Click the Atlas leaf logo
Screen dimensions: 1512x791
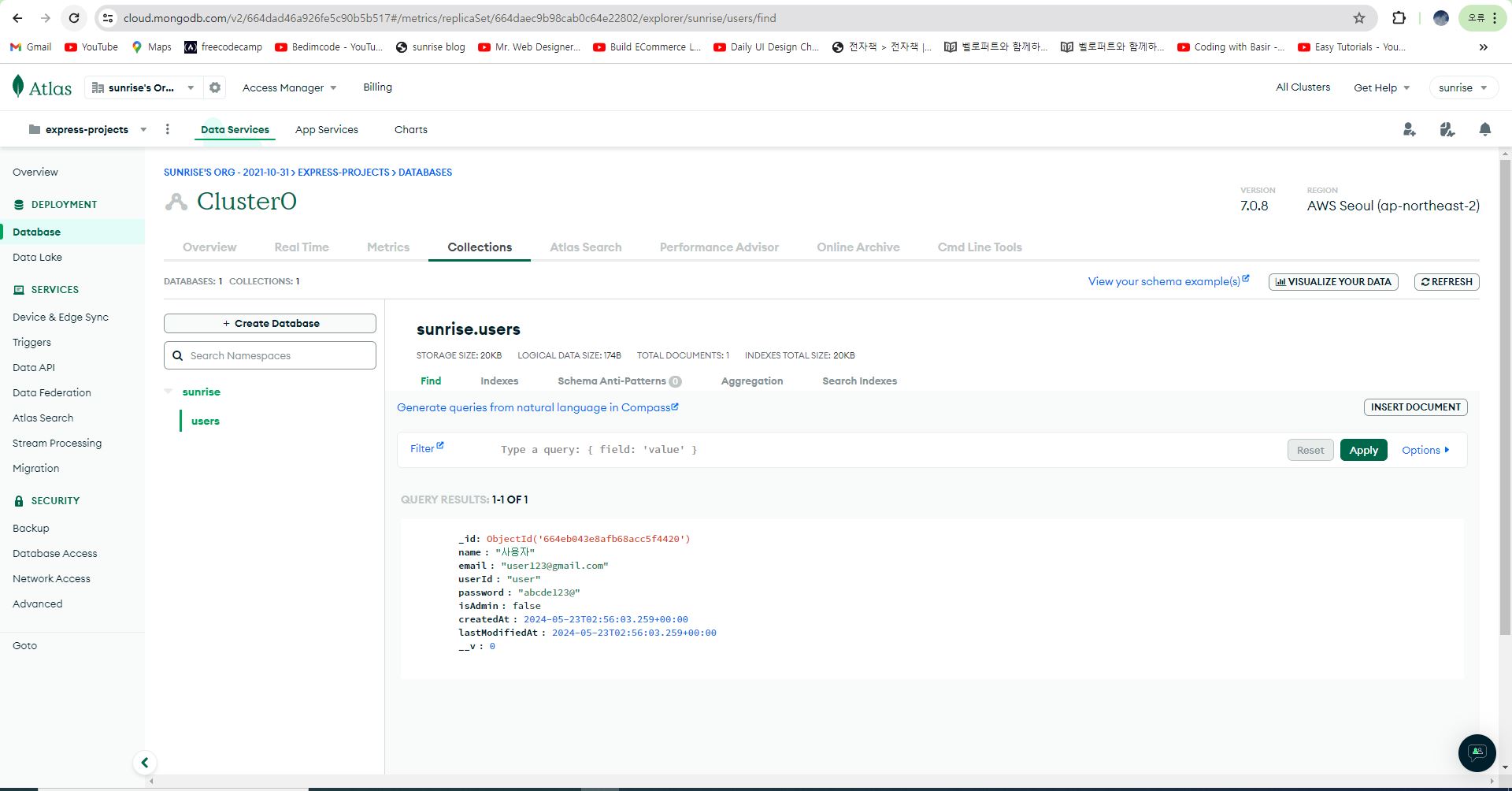click(42, 87)
